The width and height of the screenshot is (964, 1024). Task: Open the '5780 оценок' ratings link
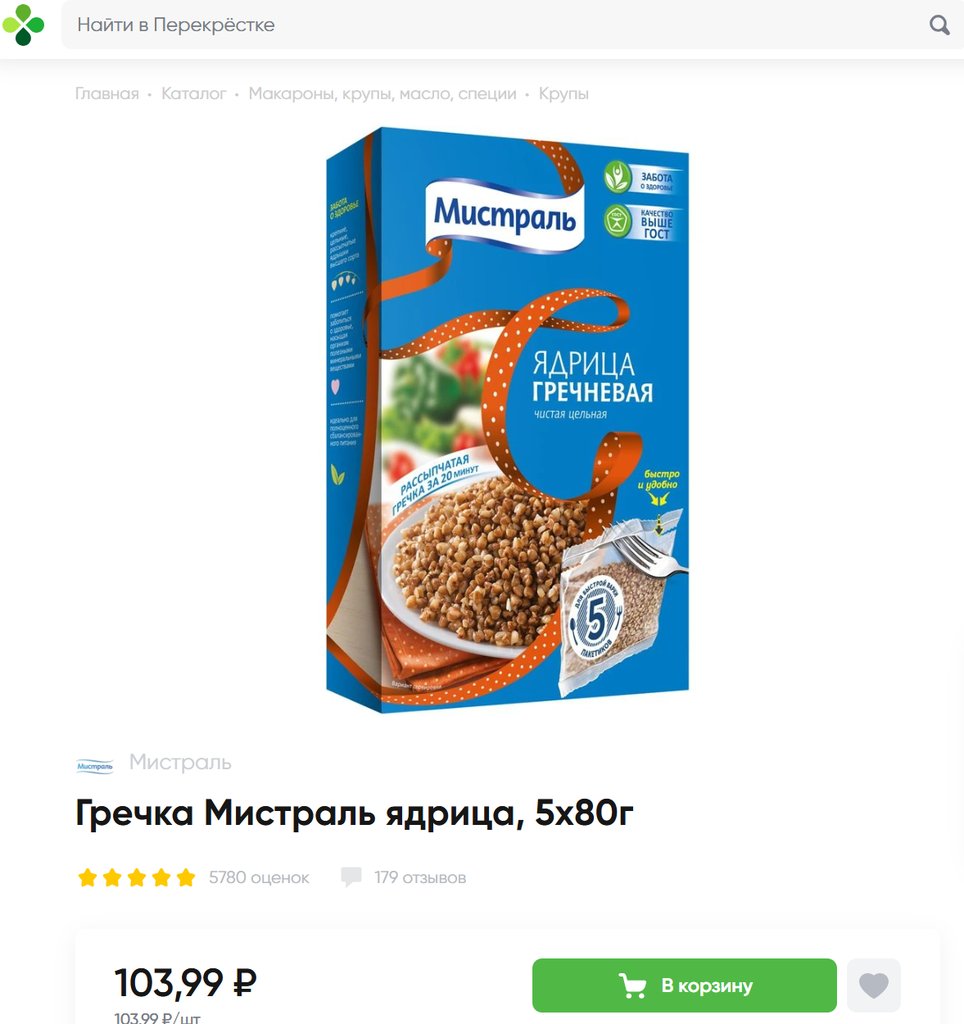(x=259, y=877)
